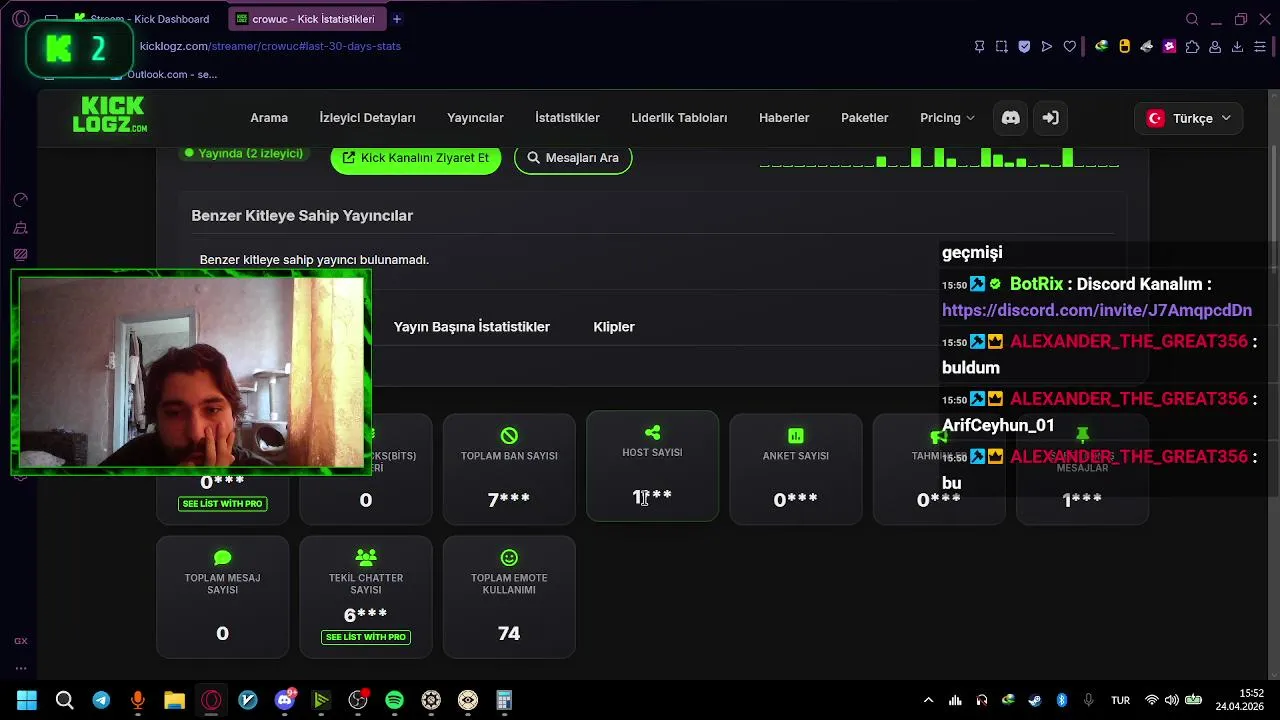Click the Toplam Mesaj Sayısı card
Viewport: 1280px width, 720px height.
pyautogui.click(x=222, y=597)
